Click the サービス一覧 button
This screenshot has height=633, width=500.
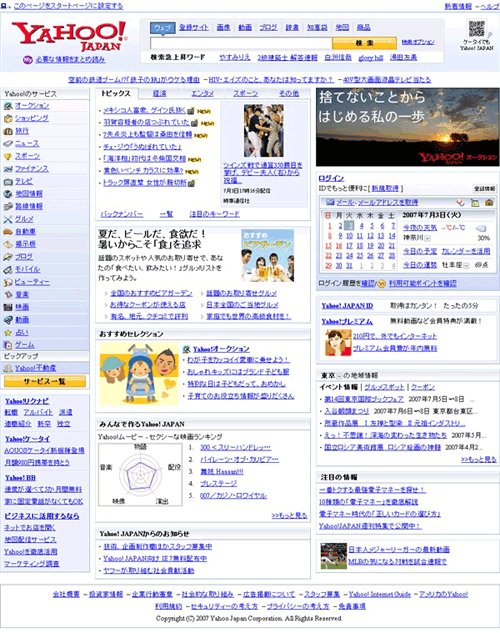pos(45,381)
